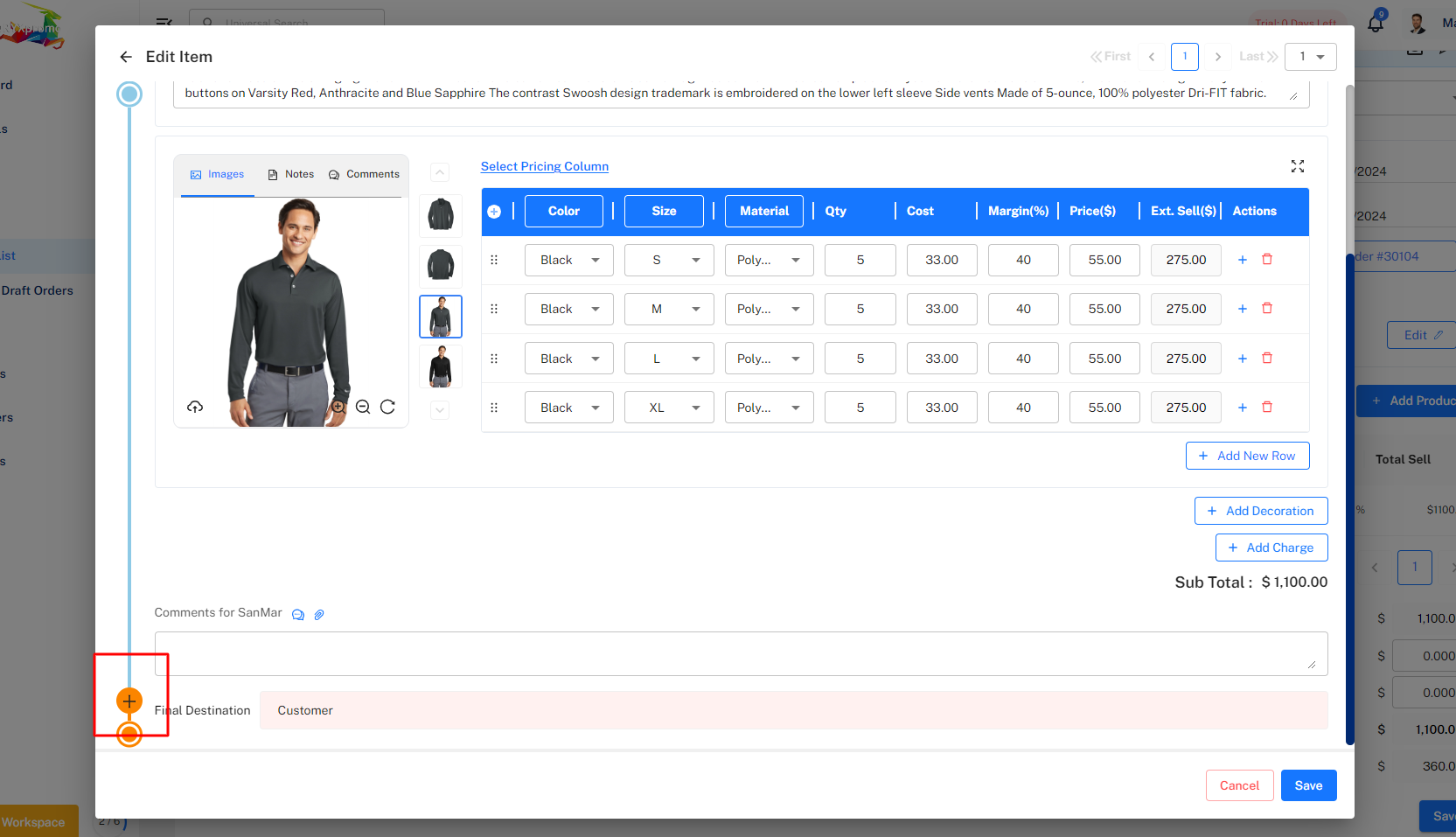Open the SanMar comments chat icon
The image size is (1456, 837).
[298, 615]
